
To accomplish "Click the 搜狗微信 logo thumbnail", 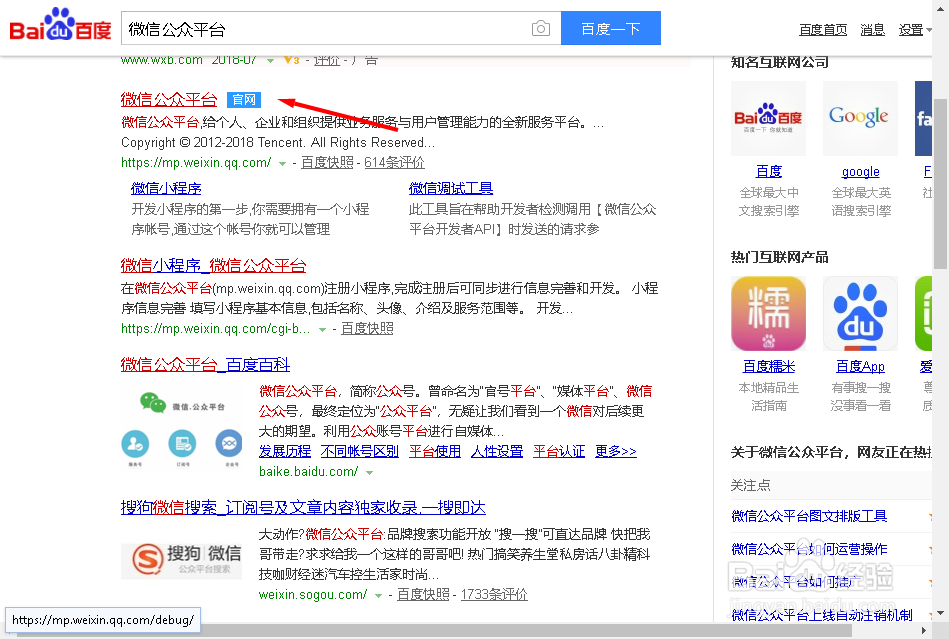I will [182, 560].
